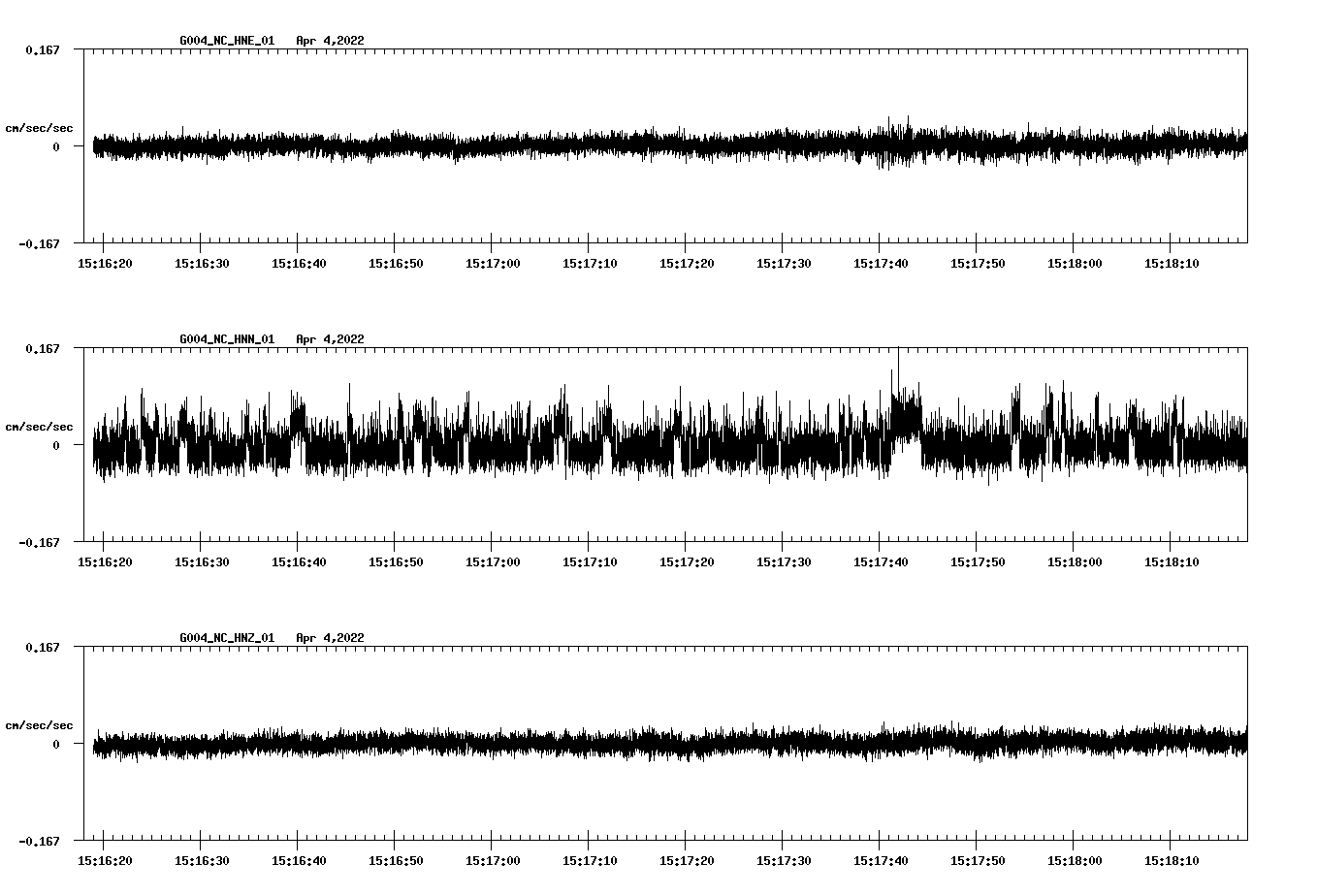This screenshot has height=896, width=1317.
Task: Click the zero axis label on HNN plot
Action: point(56,446)
